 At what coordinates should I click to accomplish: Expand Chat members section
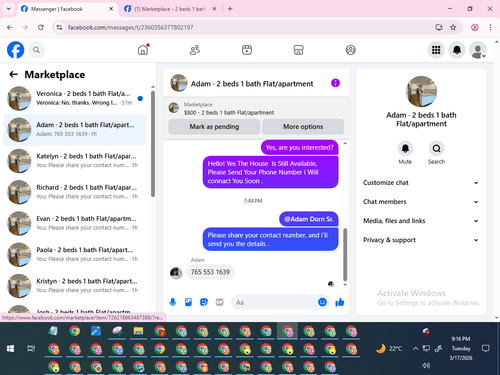421,202
